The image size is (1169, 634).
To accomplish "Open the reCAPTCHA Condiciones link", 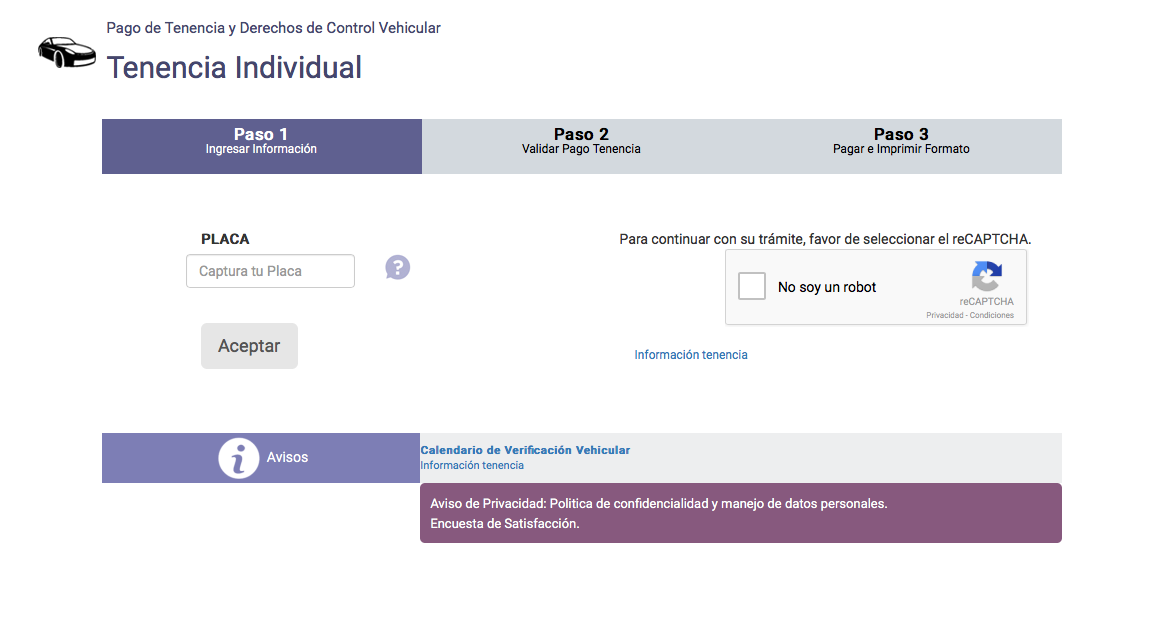I will coord(992,315).
